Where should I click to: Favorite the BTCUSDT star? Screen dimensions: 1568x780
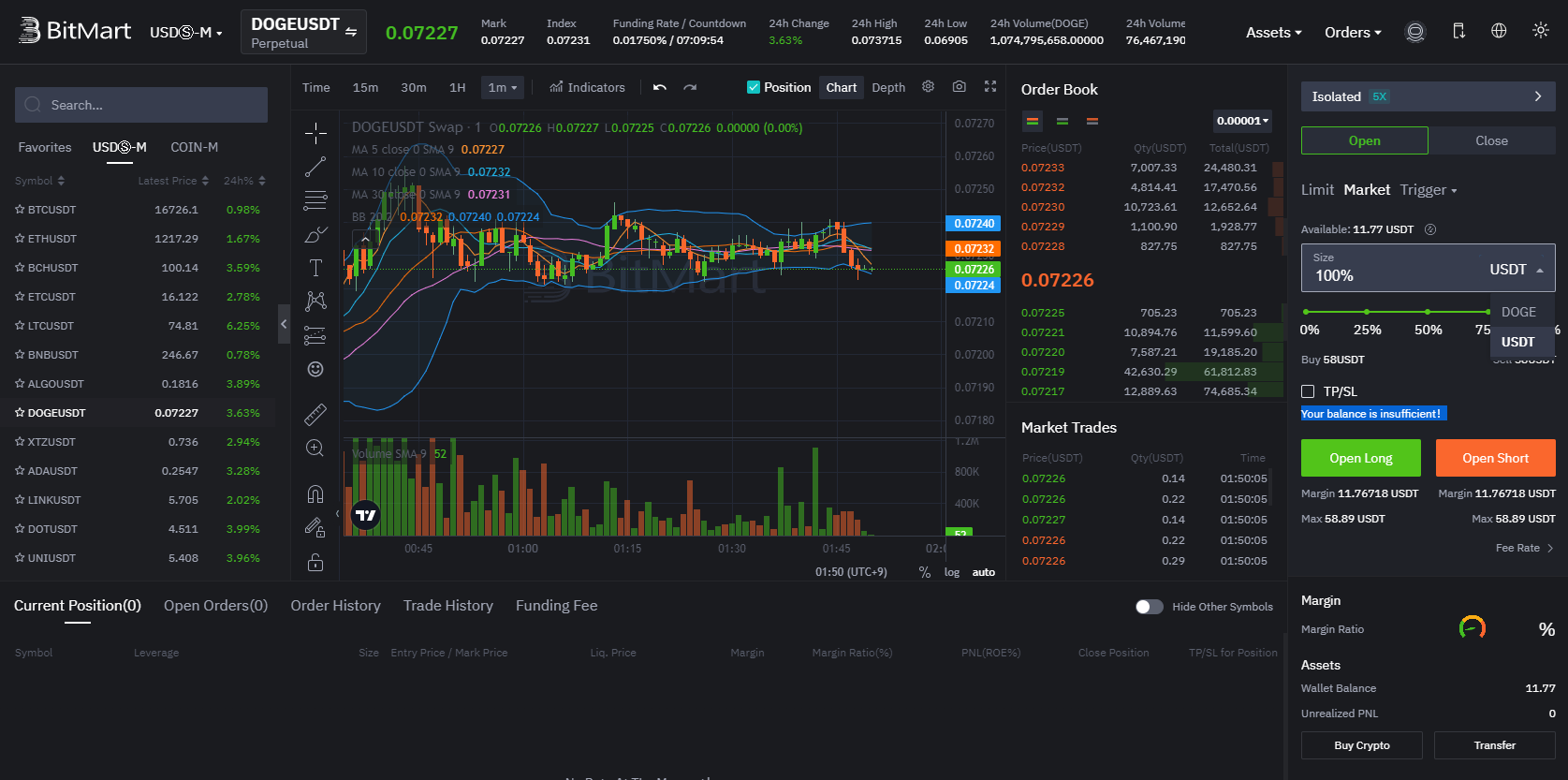(x=20, y=210)
